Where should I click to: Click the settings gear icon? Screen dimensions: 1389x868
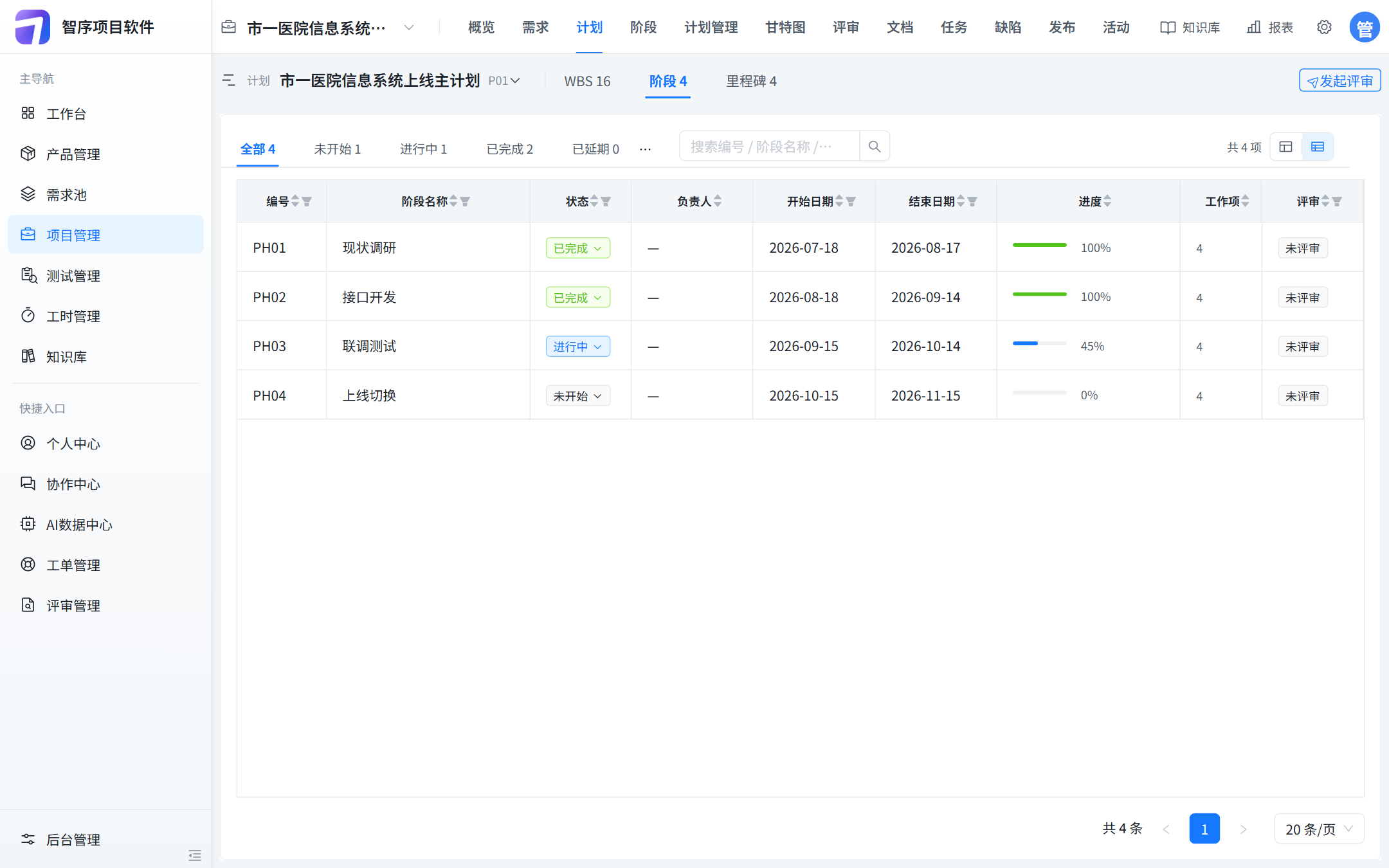[x=1324, y=27]
